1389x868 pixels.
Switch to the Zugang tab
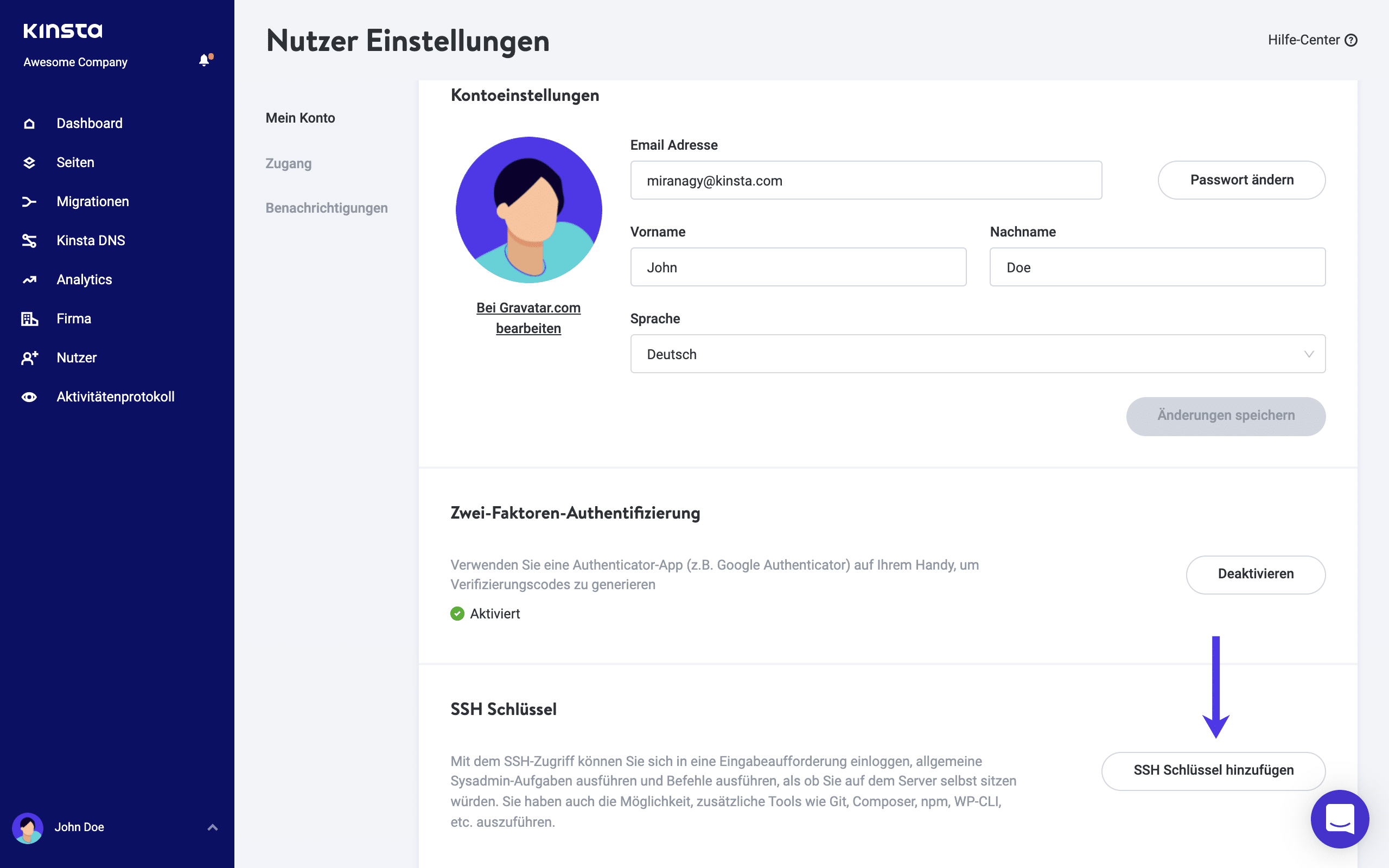coord(289,164)
